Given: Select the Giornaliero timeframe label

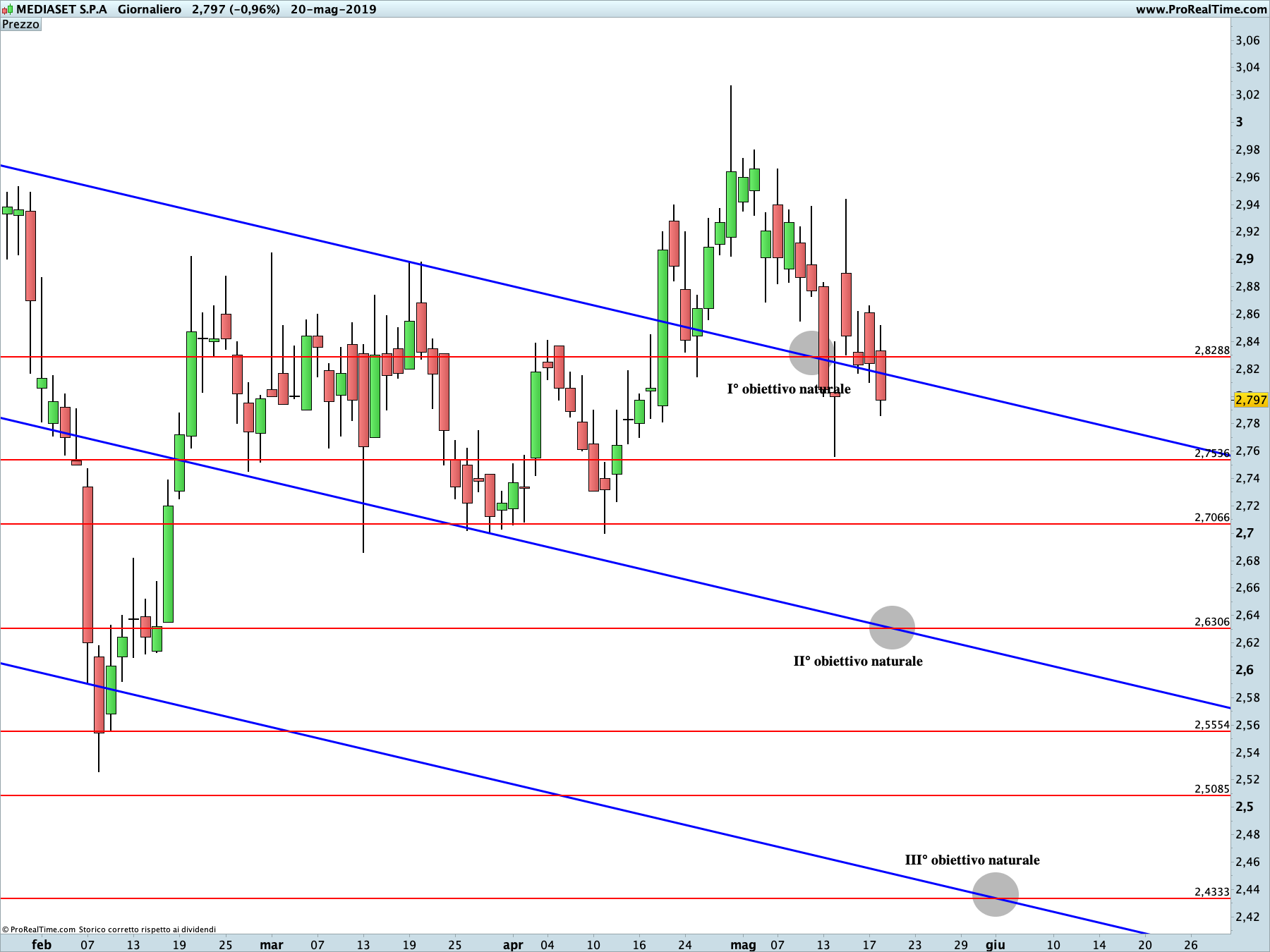Looking at the screenshot, I should coord(149,9).
